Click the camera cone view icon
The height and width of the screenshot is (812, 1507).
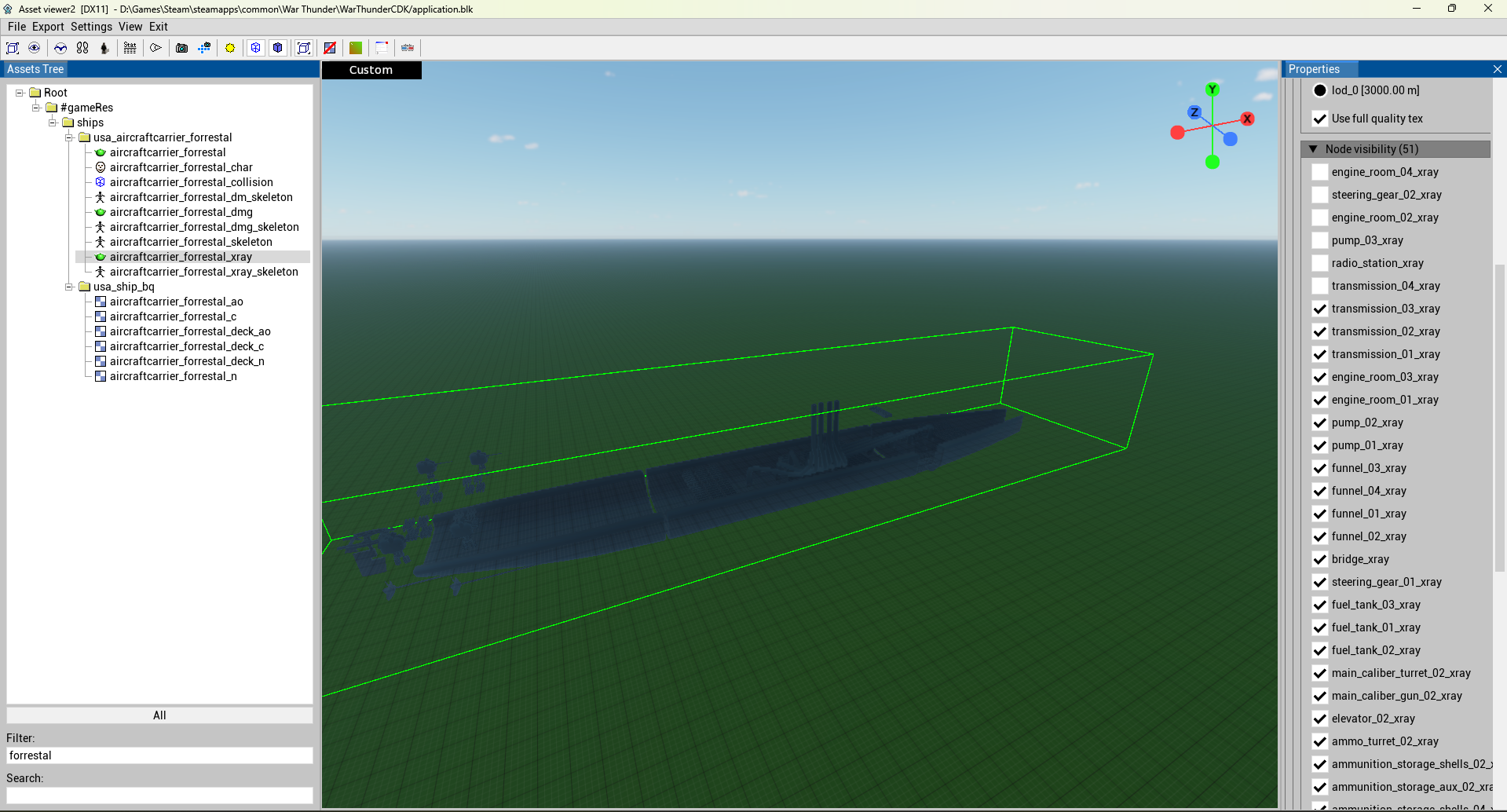tap(155, 48)
